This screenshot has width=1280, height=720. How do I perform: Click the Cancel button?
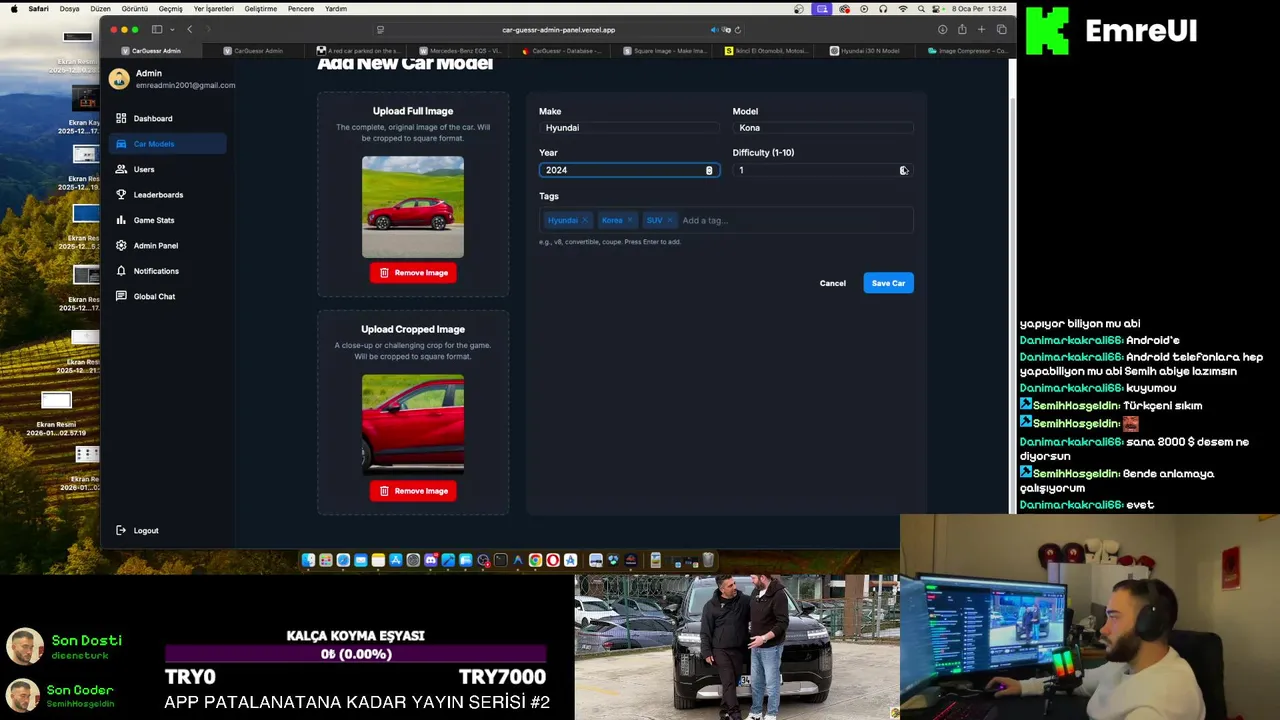(x=833, y=283)
